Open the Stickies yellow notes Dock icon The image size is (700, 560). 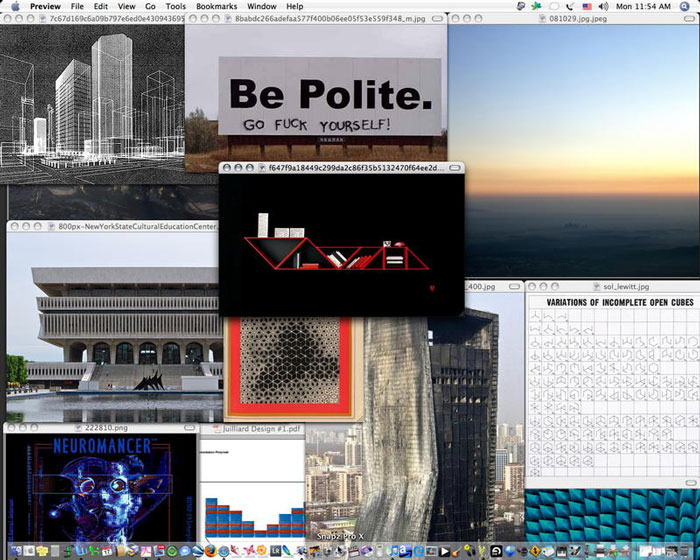coord(42,551)
